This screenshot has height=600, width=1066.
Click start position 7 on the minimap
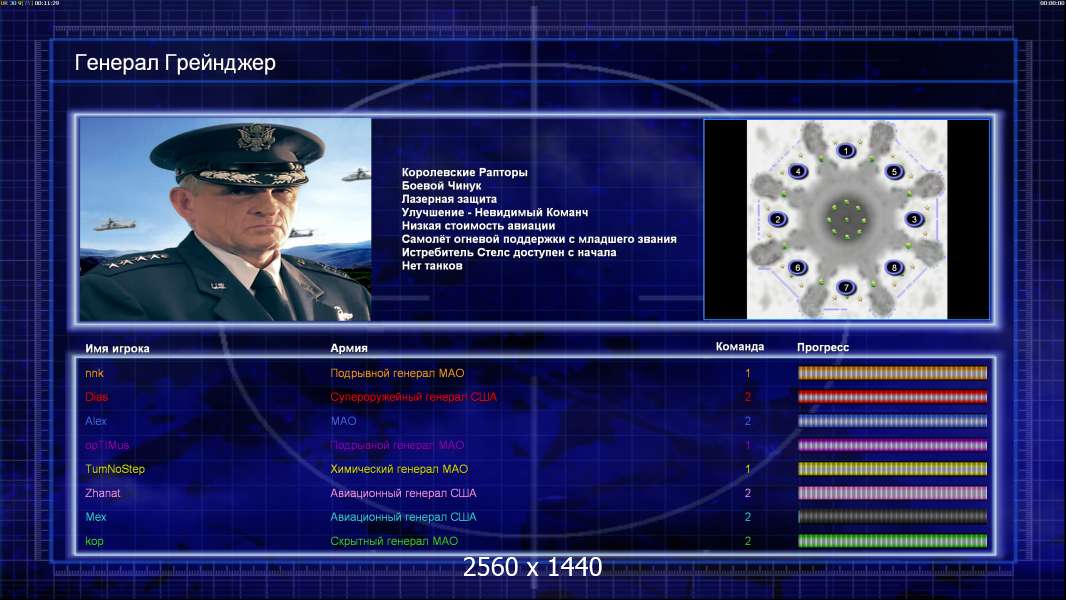846,287
